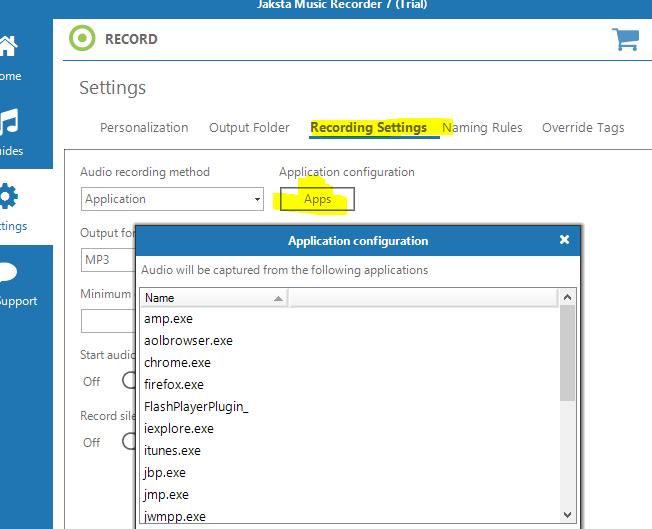The height and width of the screenshot is (529, 652).
Task: Open the Guides music note icon
Action: coord(9,121)
